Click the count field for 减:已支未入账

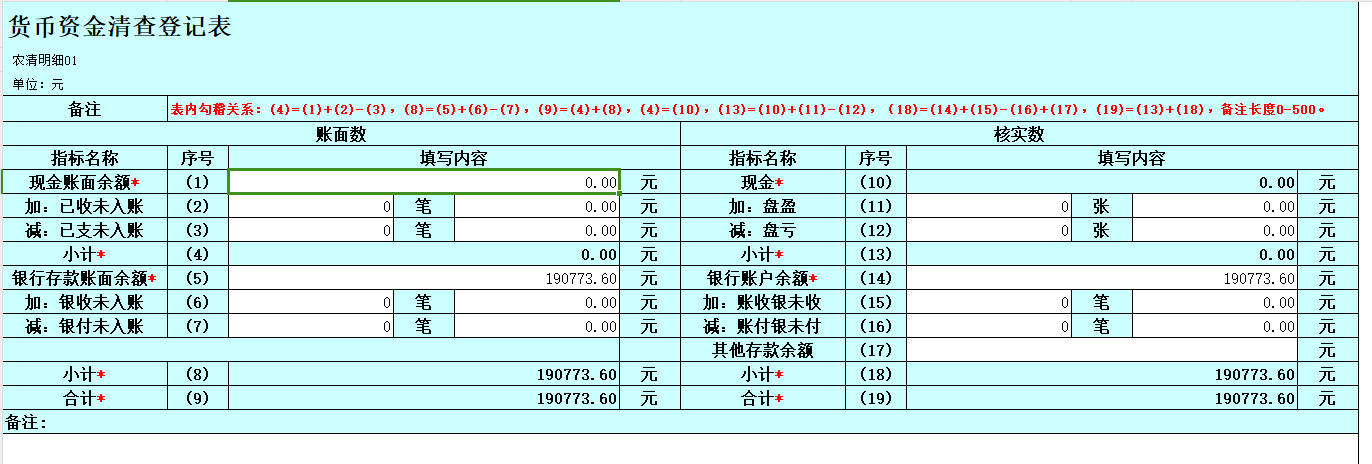(x=311, y=230)
